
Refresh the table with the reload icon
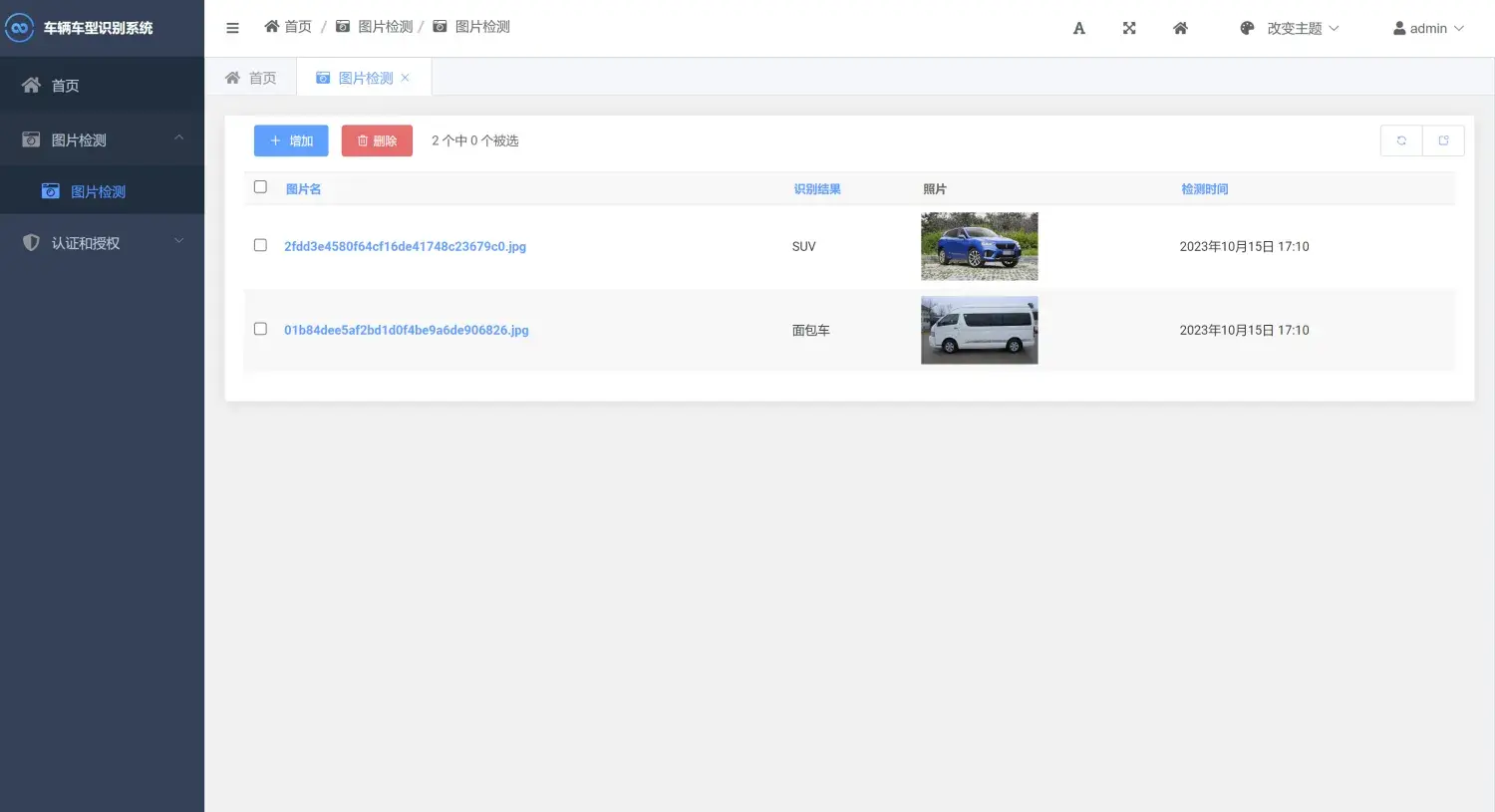pyautogui.click(x=1400, y=139)
